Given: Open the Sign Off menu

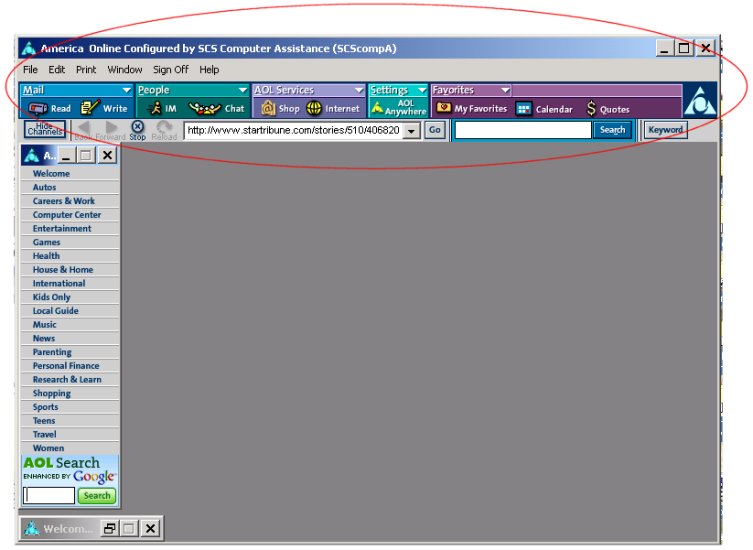Looking at the screenshot, I should tap(170, 70).
